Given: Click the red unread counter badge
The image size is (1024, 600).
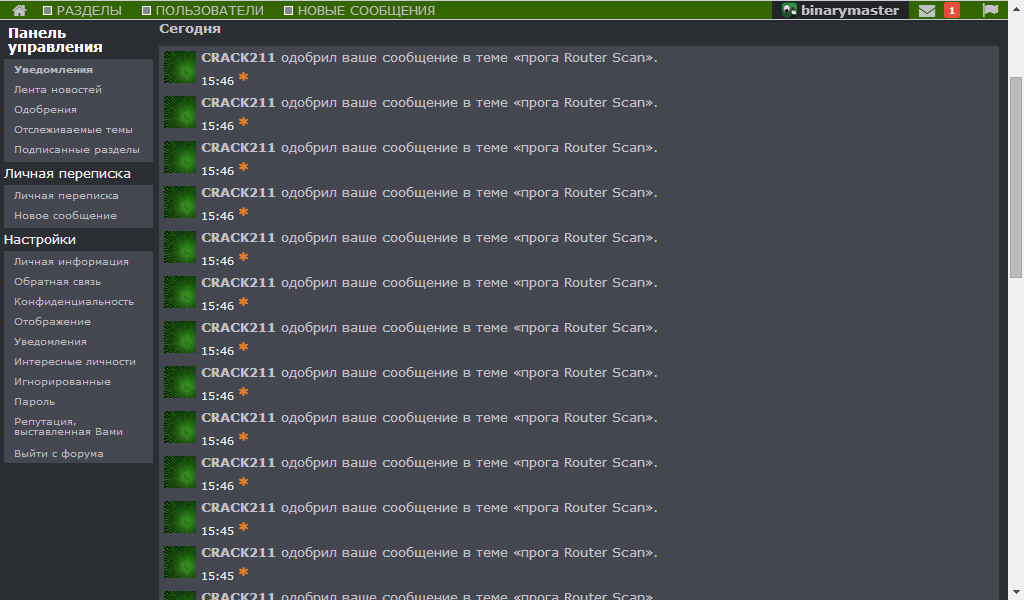Looking at the screenshot, I should (952, 10).
